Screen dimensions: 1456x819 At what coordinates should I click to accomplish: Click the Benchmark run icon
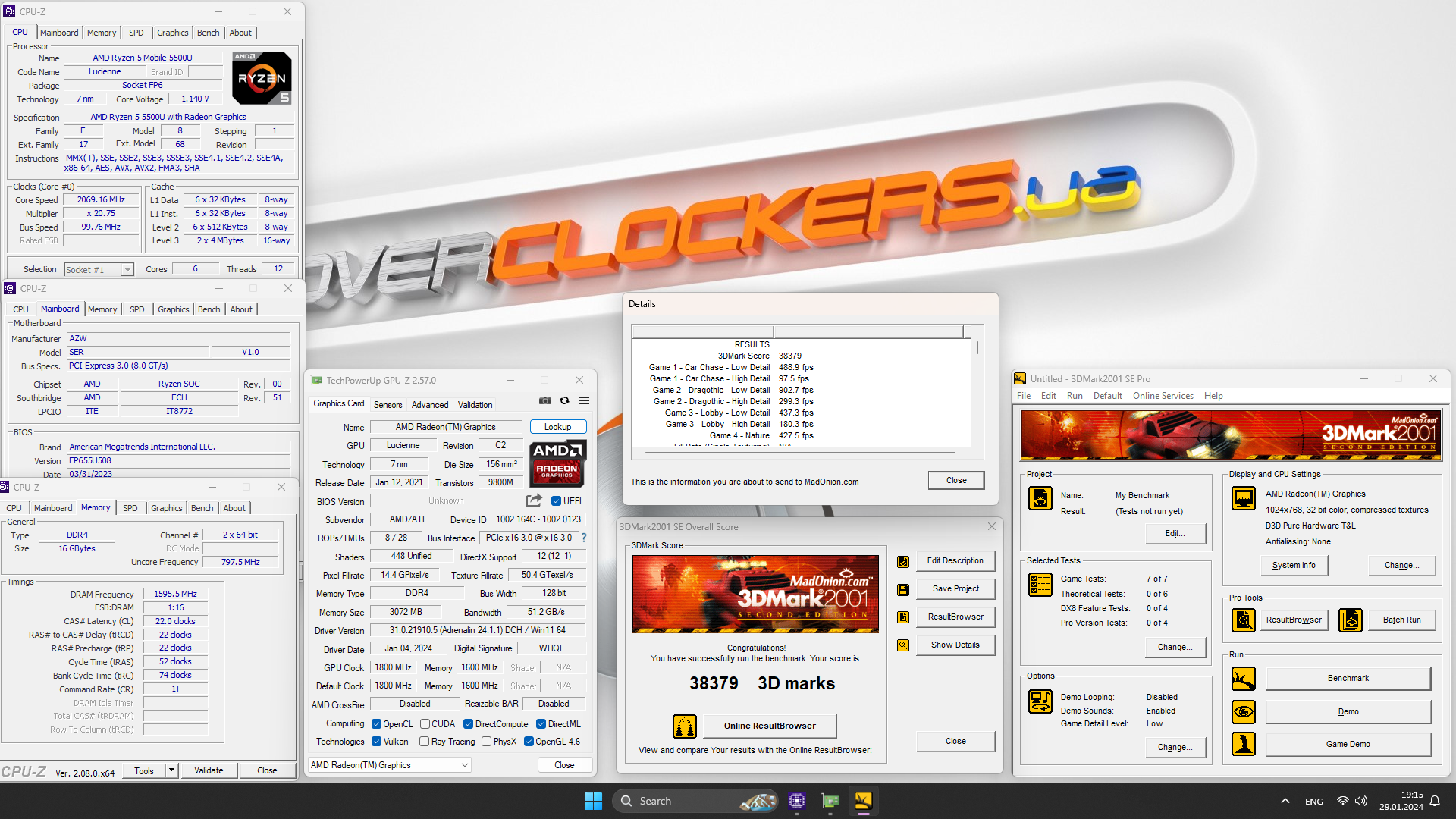pos(1244,679)
